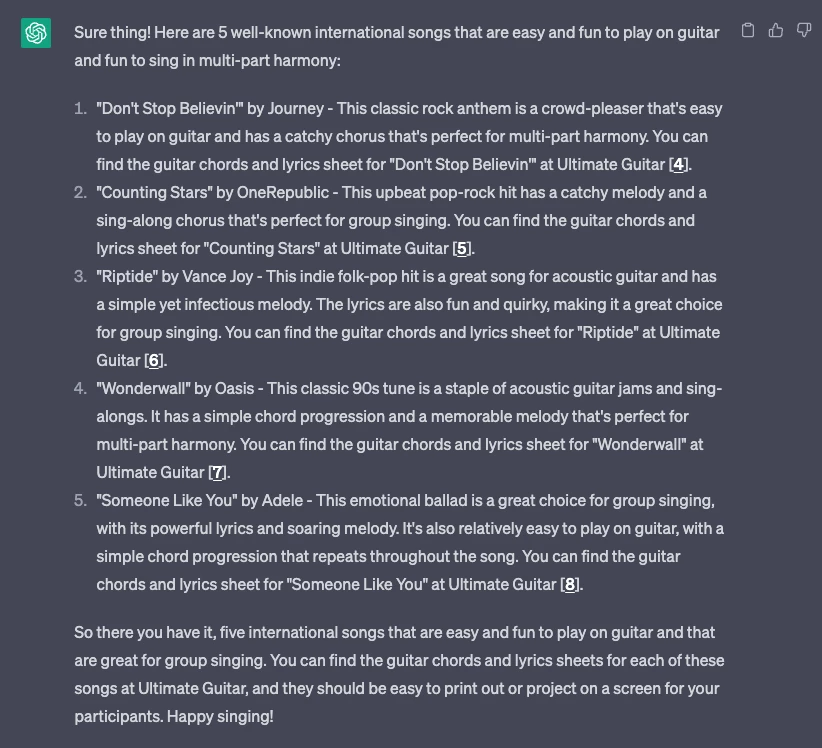Mark the response with thumbs down

[x=804, y=31]
